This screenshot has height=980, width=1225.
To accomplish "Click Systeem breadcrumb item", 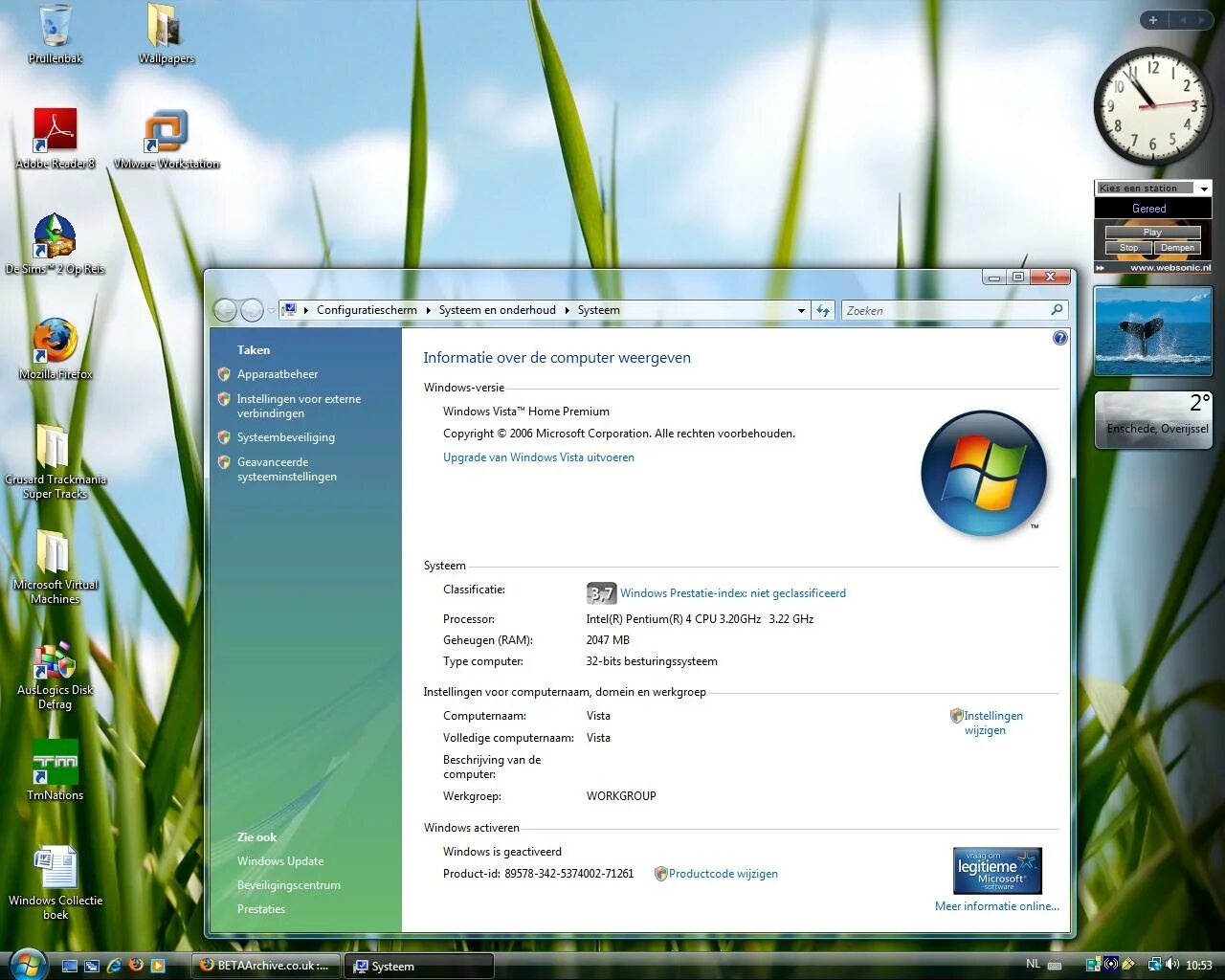I will (x=598, y=310).
